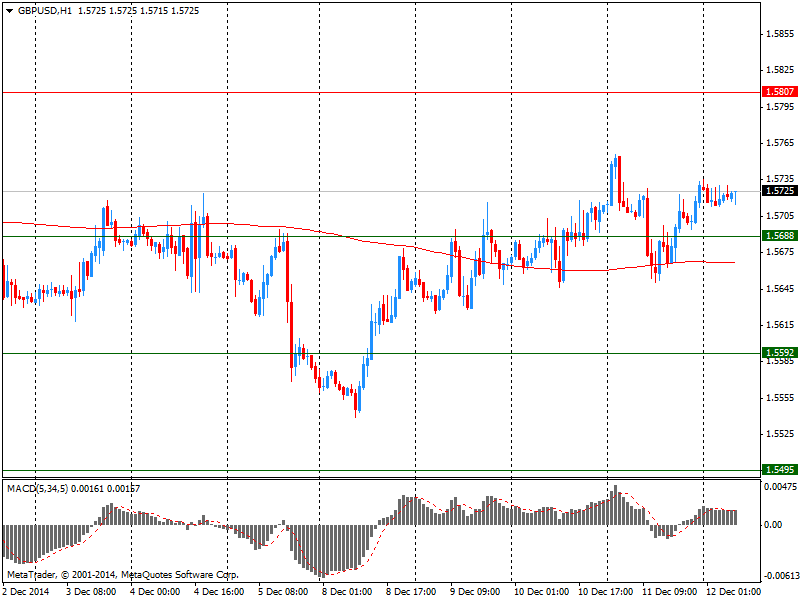Click the green 1.5688 price level label
Screen dimensions: 800x600
780,236
